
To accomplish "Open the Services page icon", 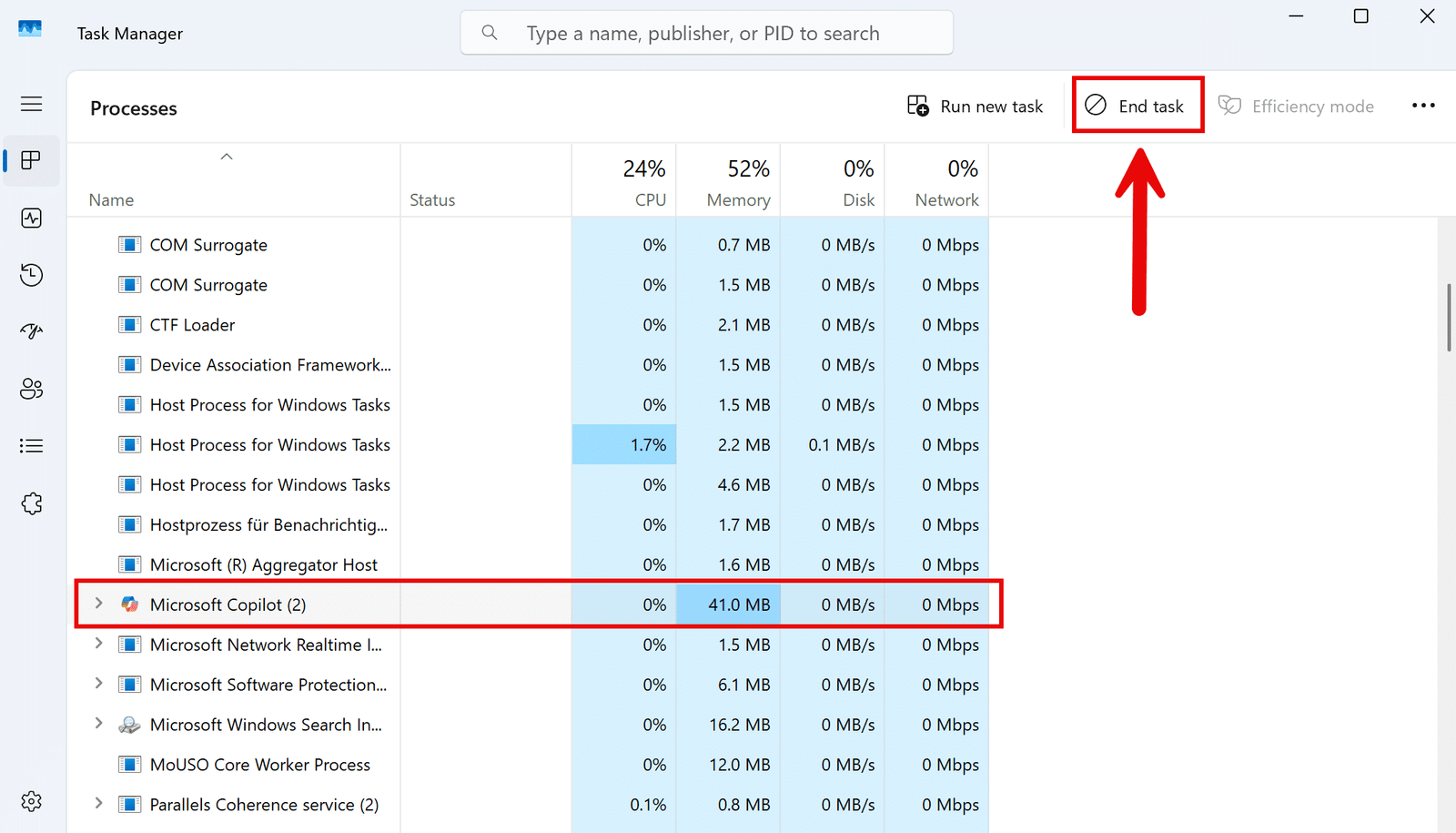I will point(31,503).
